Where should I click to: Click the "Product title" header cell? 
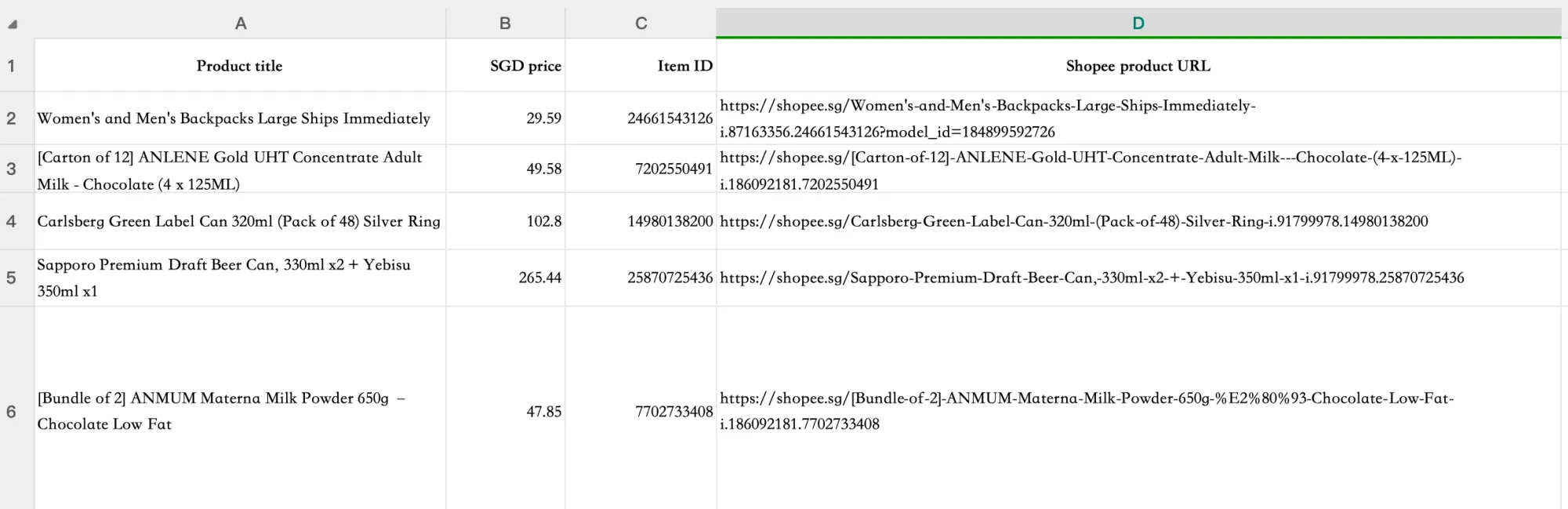pos(241,66)
